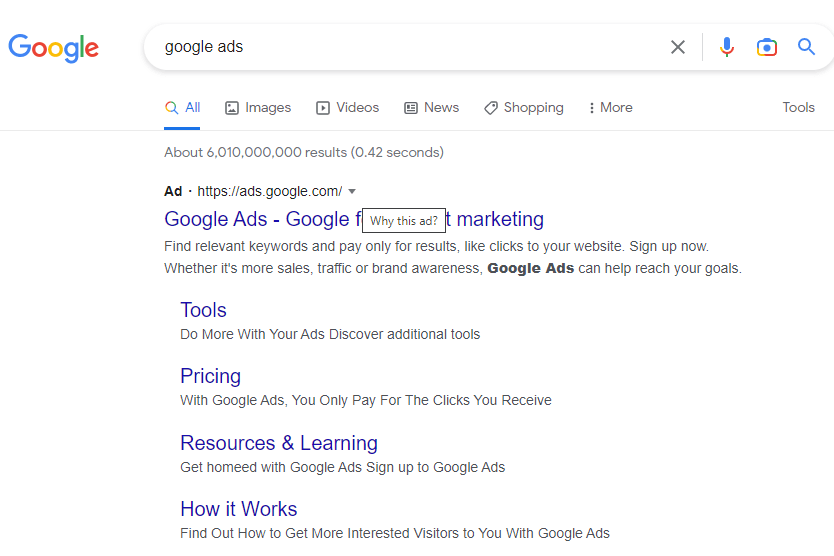Start voice search with microphone icon
The width and height of the screenshot is (834, 556).
pos(727,47)
